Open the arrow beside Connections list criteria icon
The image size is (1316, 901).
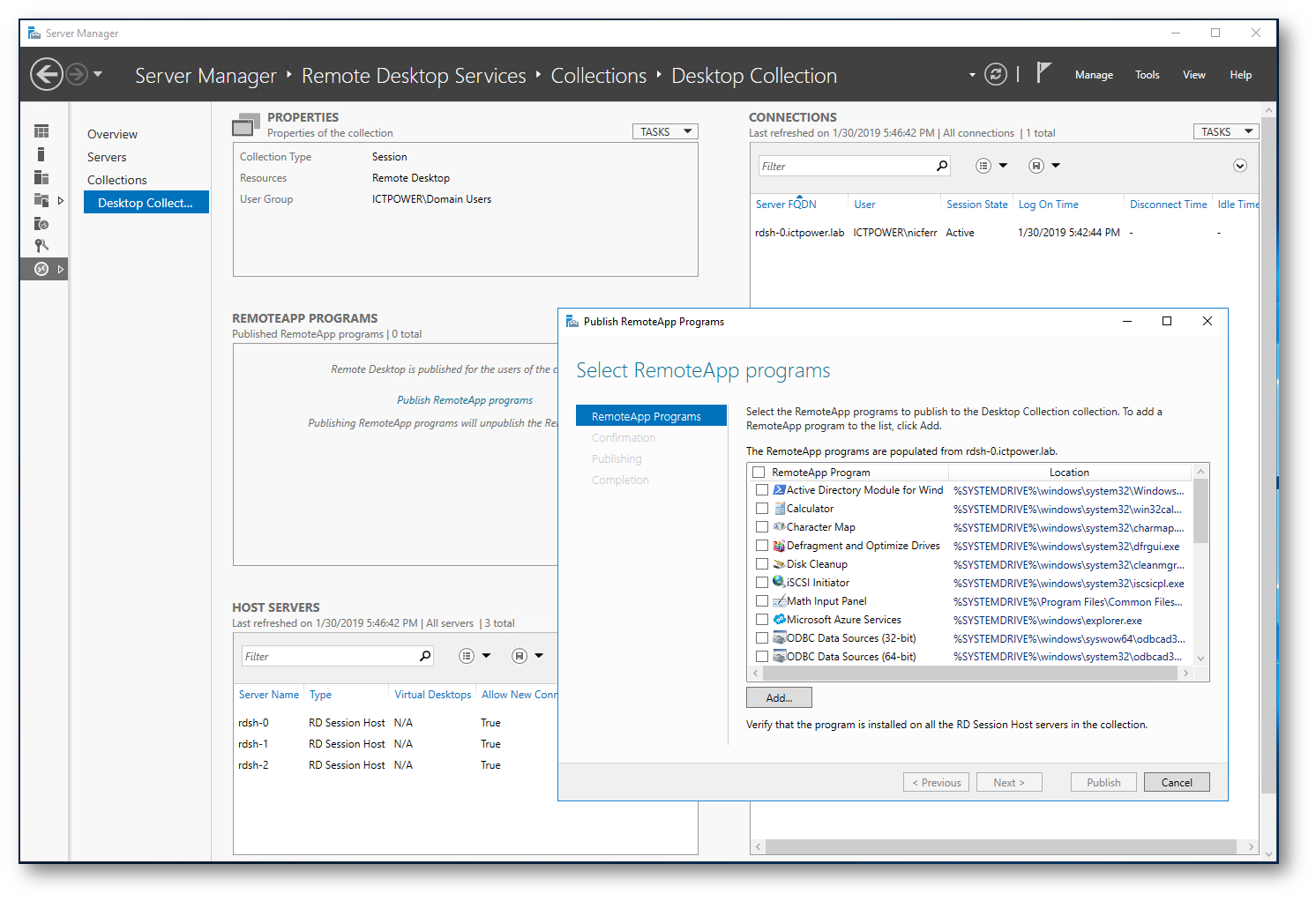click(x=1003, y=166)
